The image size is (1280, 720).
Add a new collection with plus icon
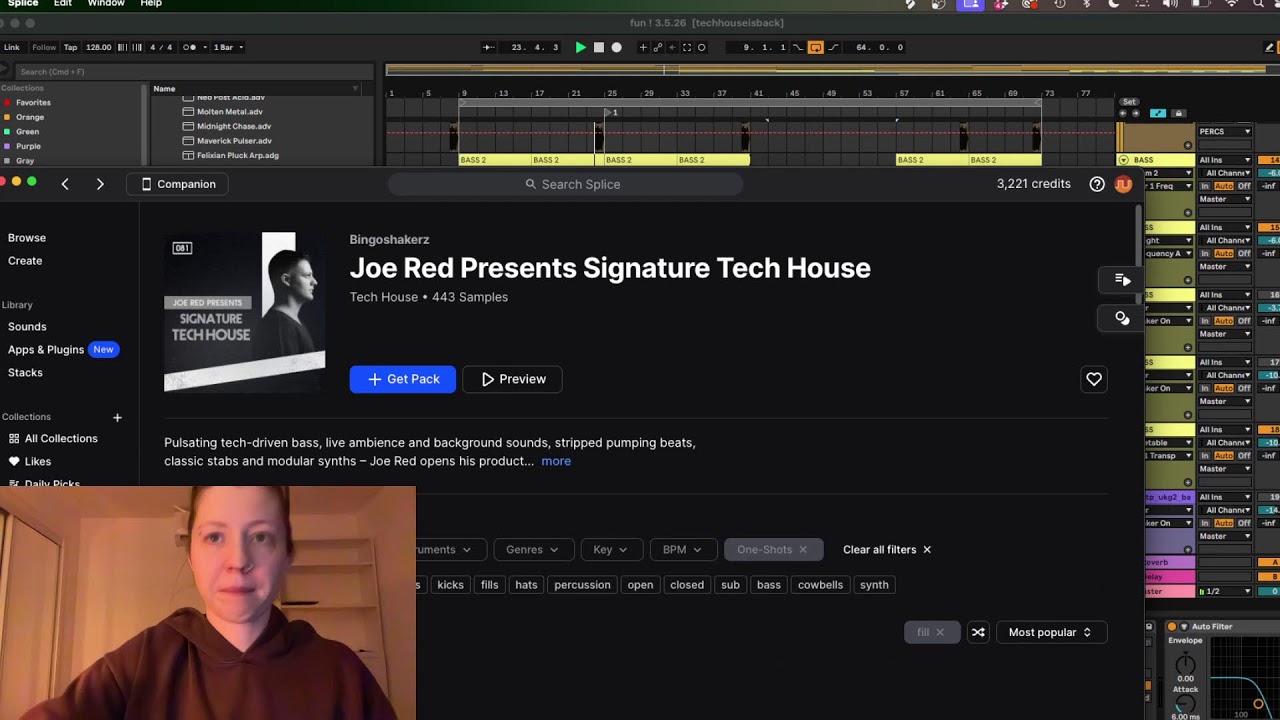pos(117,417)
